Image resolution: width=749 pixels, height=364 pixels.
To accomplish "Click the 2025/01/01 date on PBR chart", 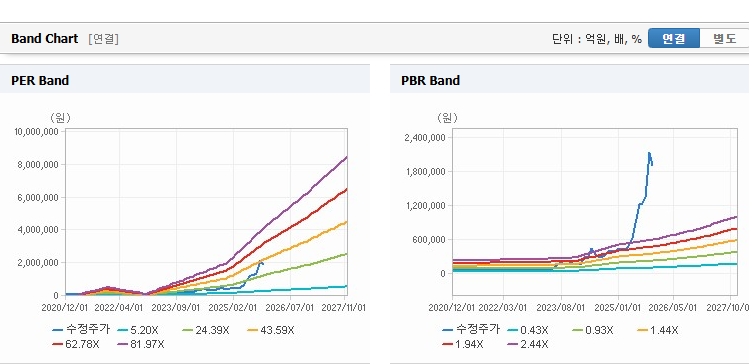I will pyautogui.click(x=618, y=307).
